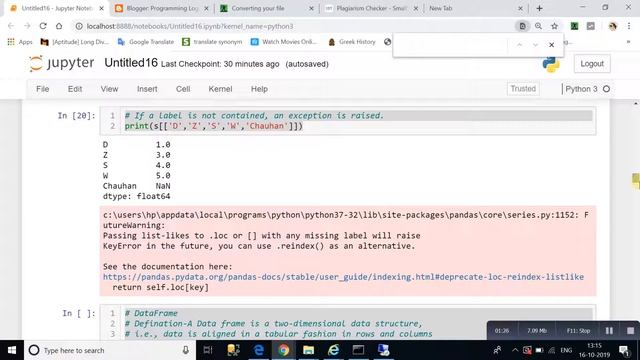Click the page vertical scrollbar up arrow
This screenshot has height=360, width=640.
(636, 103)
